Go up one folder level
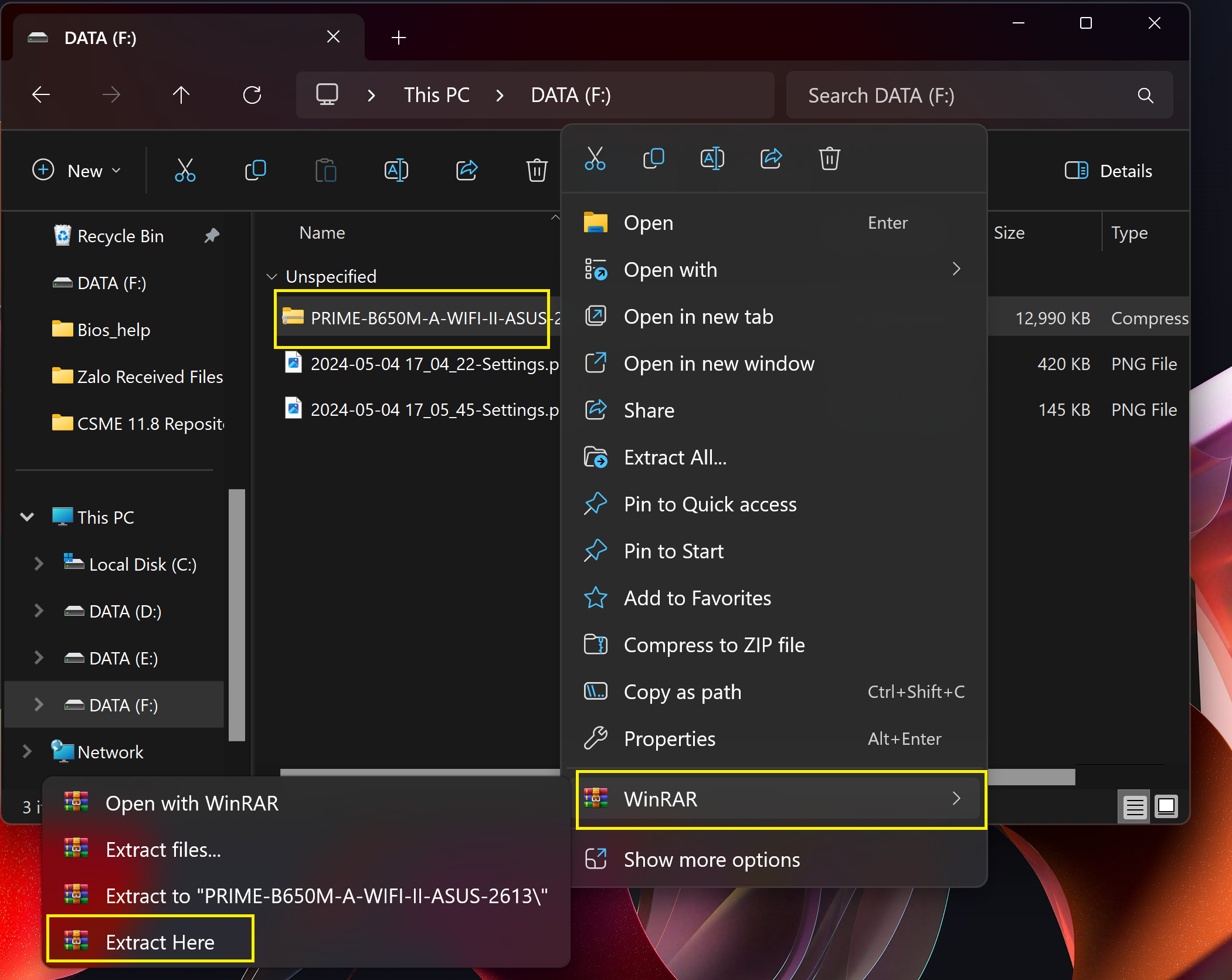Image resolution: width=1232 pixels, height=980 pixels. (181, 95)
